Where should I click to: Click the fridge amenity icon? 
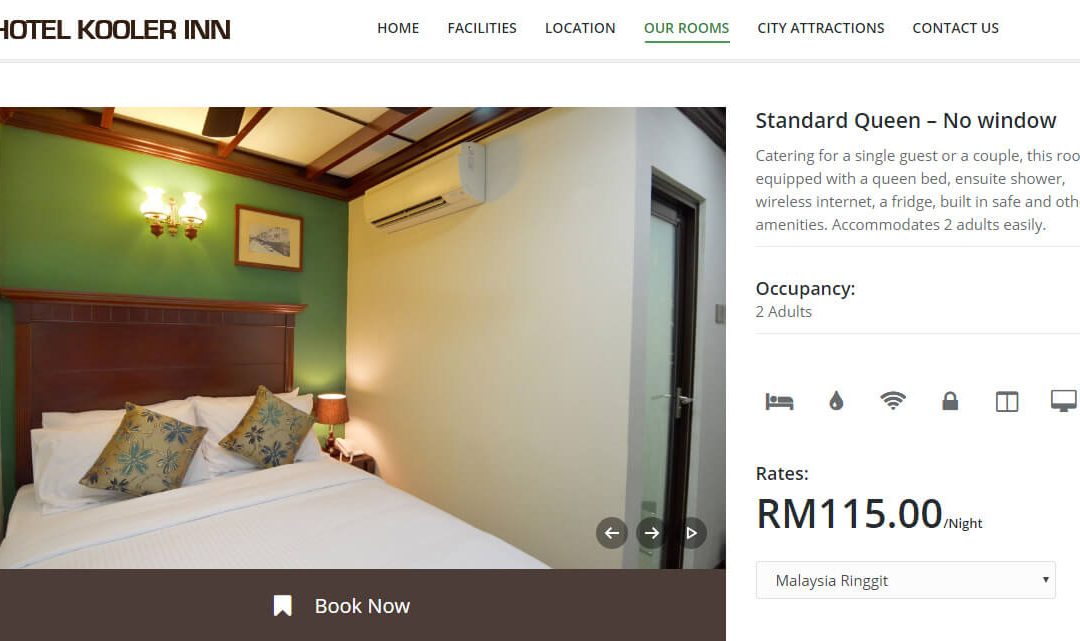(x=1007, y=401)
